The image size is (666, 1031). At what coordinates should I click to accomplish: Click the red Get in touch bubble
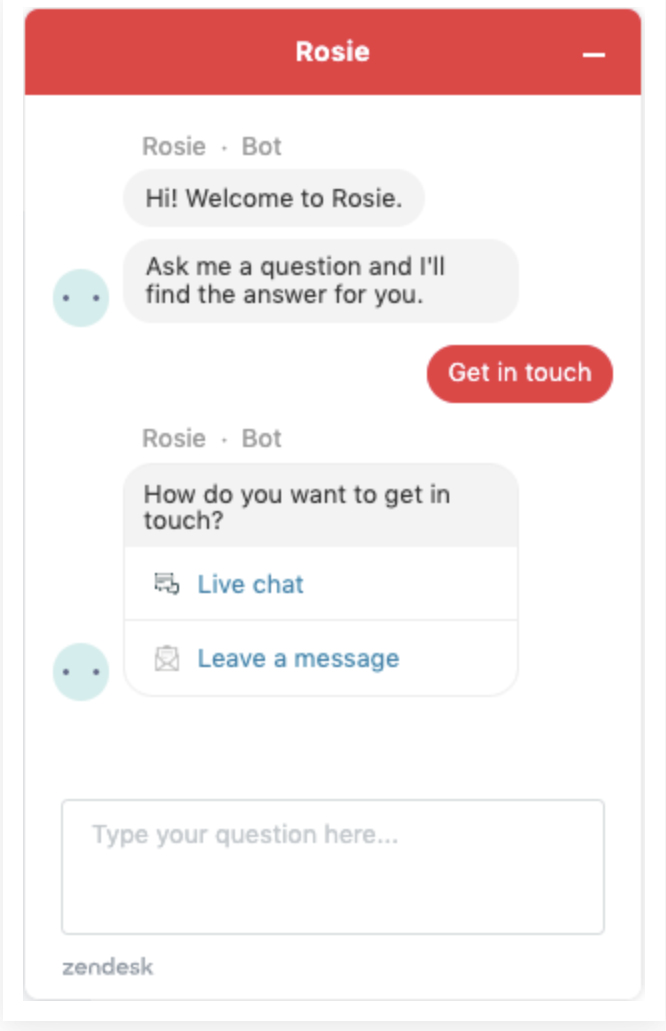point(519,373)
